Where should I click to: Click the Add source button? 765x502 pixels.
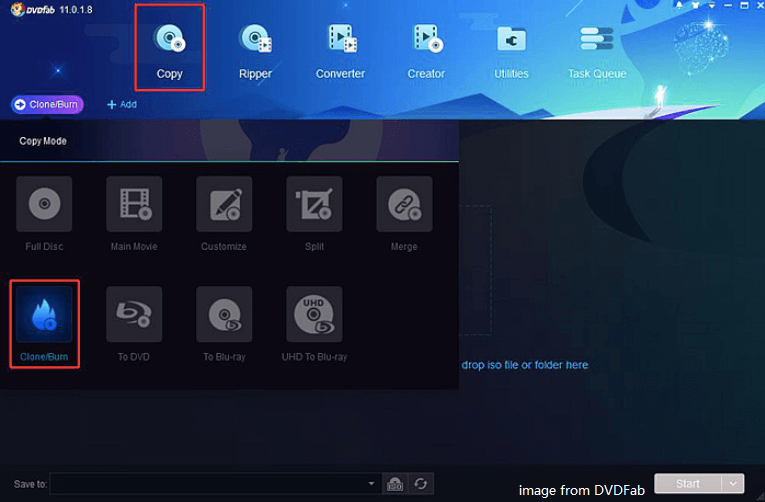[122, 104]
